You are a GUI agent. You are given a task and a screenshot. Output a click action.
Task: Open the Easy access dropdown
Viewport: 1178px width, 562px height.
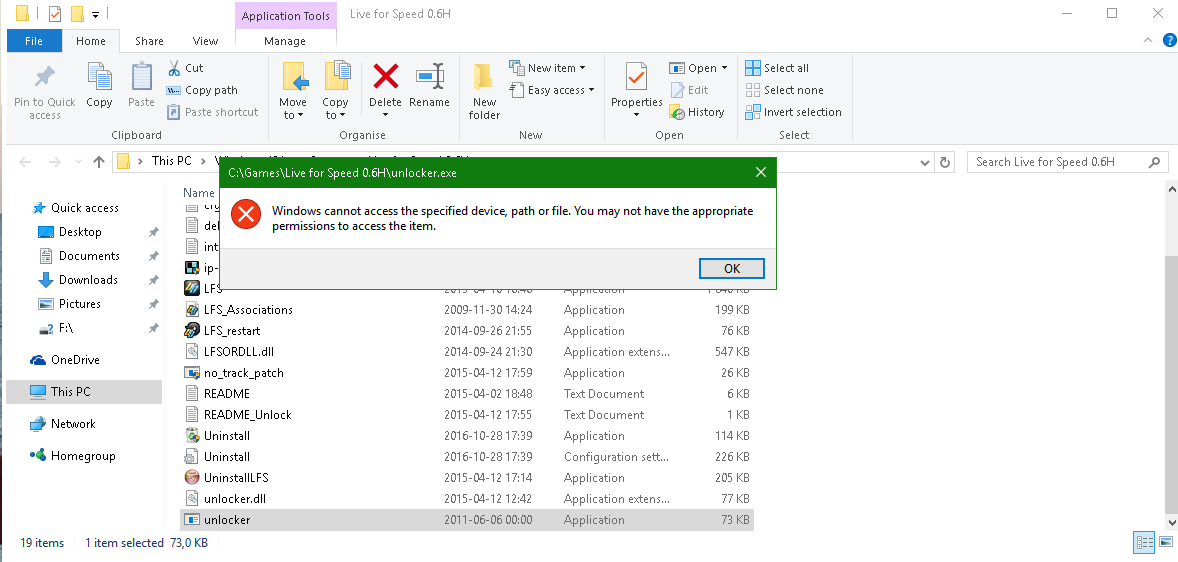click(551, 90)
